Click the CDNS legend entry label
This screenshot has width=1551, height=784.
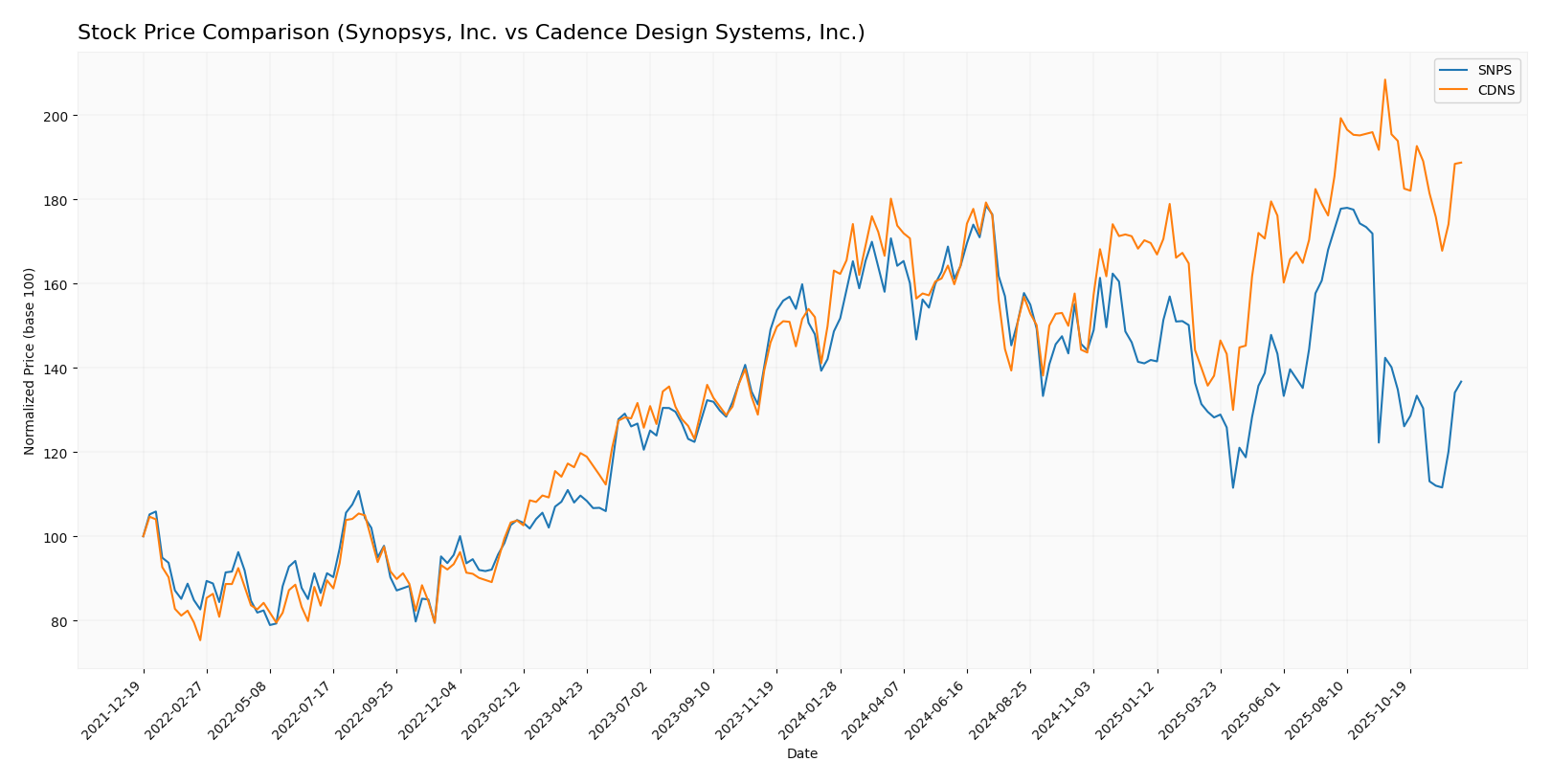[x=1496, y=90]
